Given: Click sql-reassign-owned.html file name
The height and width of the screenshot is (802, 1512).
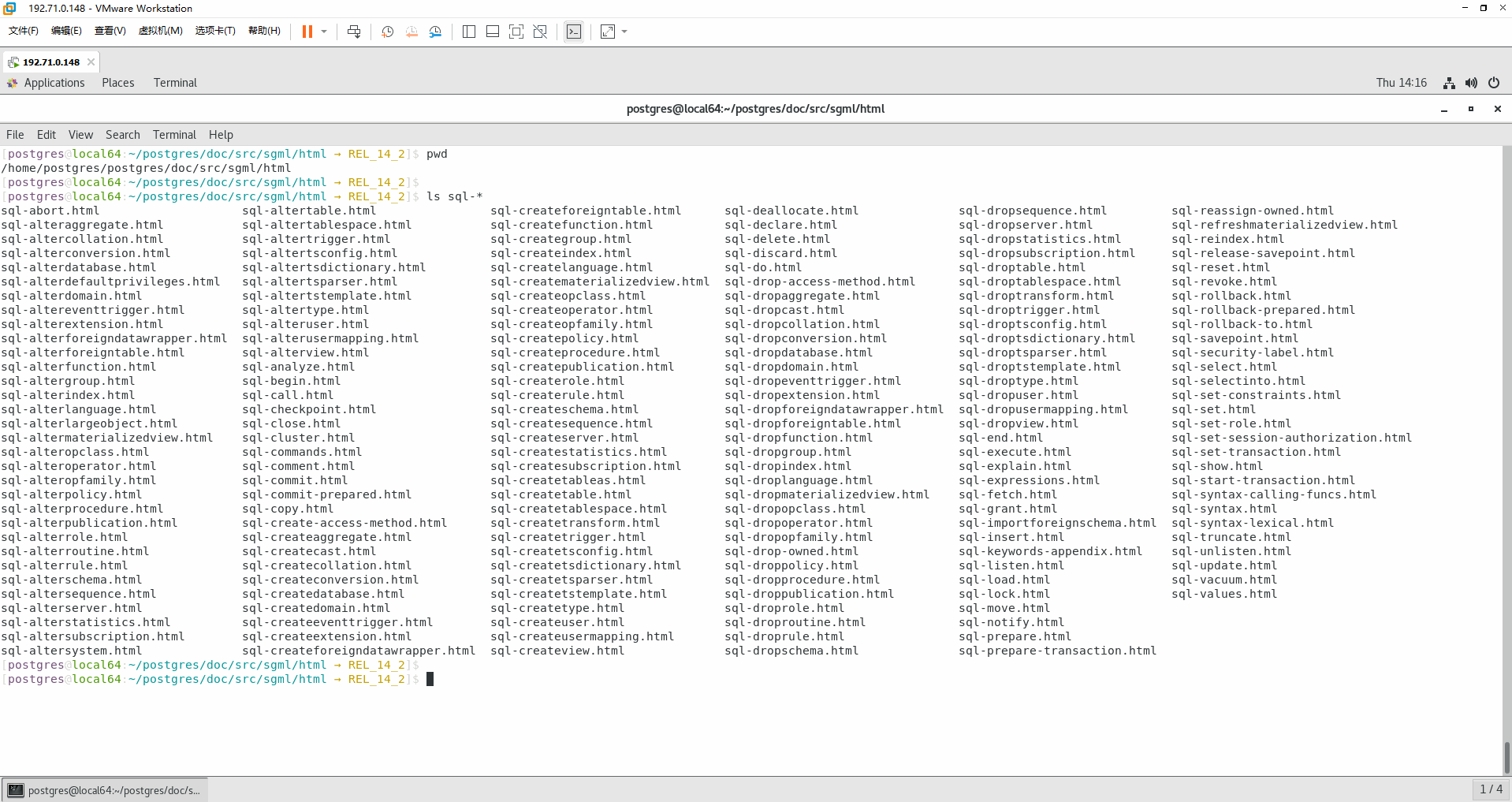Looking at the screenshot, I should [x=1253, y=211].
